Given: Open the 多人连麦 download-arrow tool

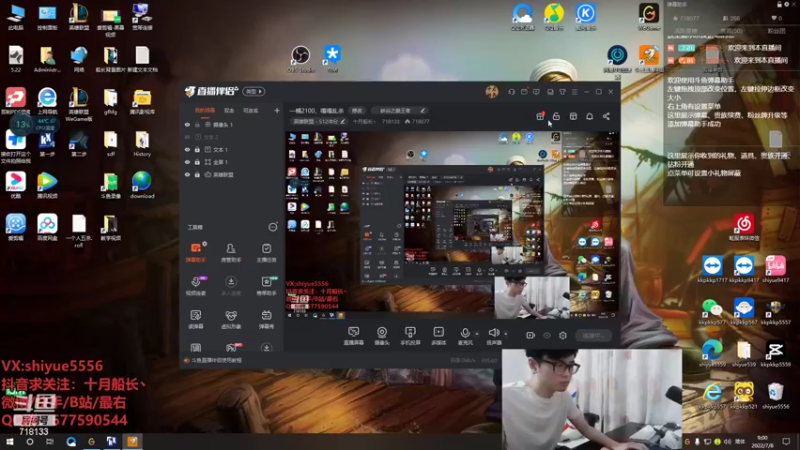Looking at the screenshot, I should tap(231, 286).
